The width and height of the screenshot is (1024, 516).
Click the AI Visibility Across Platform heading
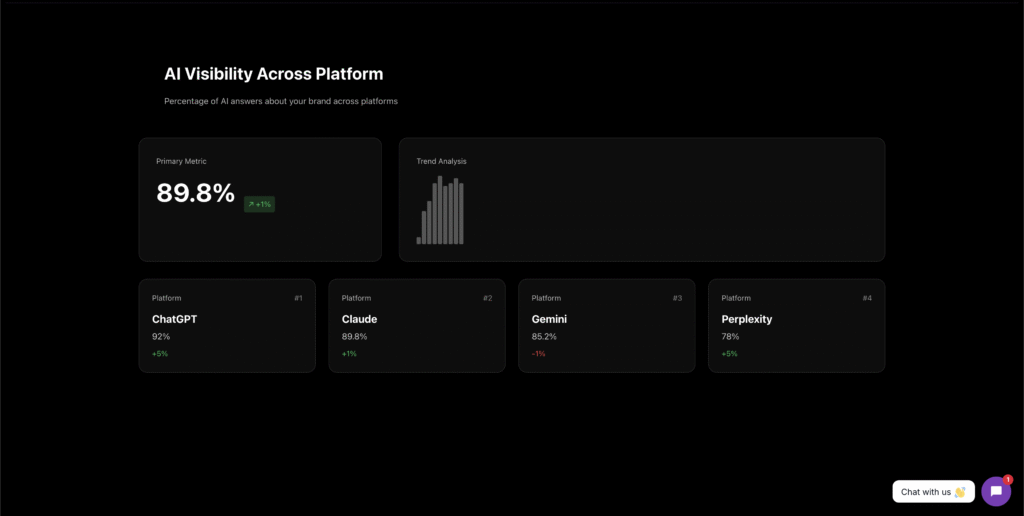[274, 74]
